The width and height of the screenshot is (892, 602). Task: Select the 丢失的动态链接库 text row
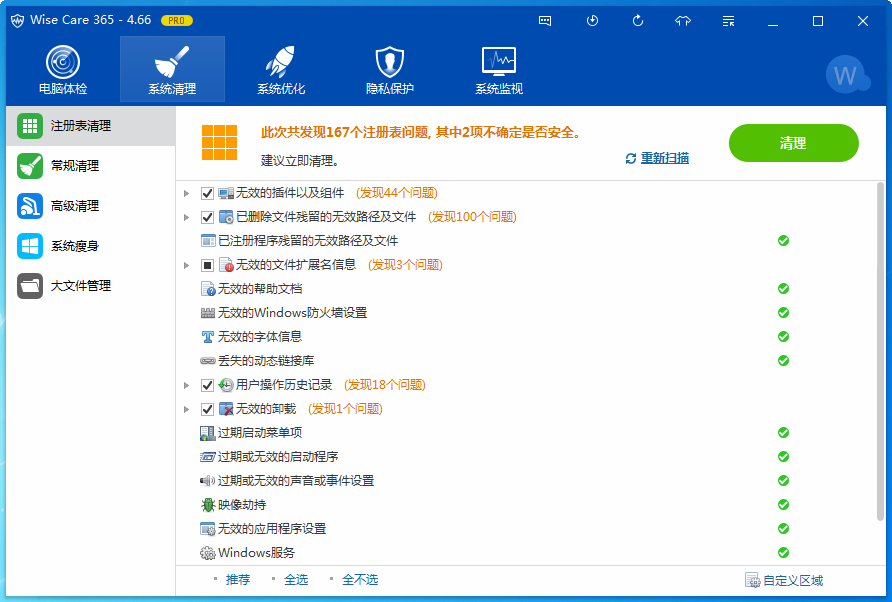coord(266,361)
